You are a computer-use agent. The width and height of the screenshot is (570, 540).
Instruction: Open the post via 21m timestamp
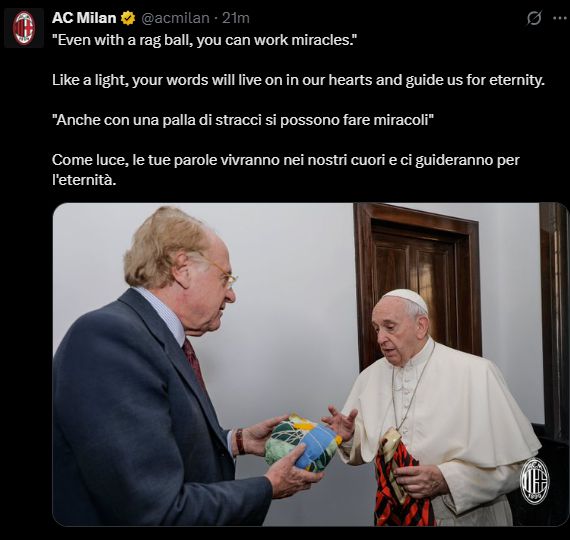pos(236,18)
